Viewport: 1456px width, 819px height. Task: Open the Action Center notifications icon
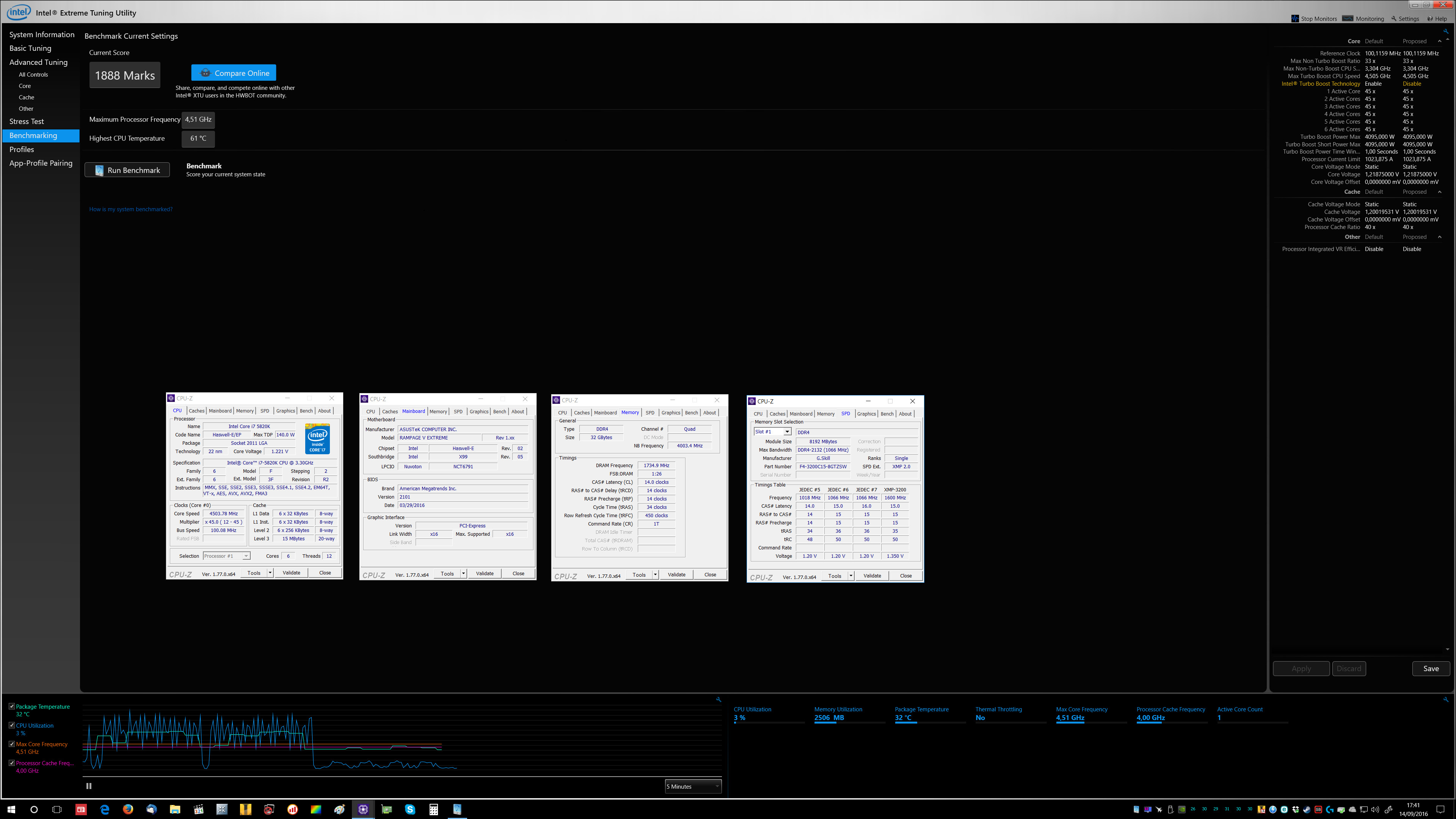tap(1440, 810)
